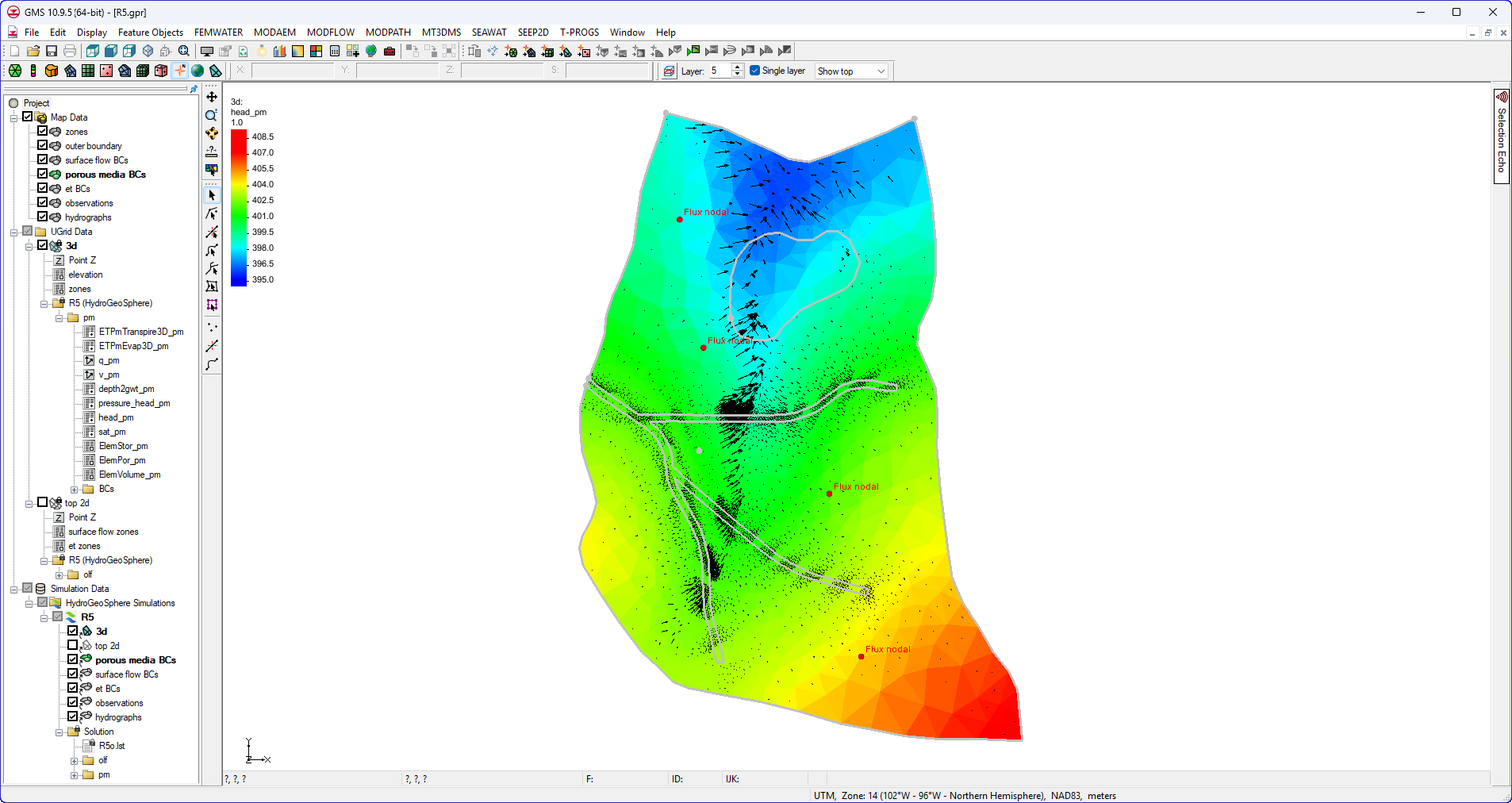1512x803 pixels.
Task: Uncheck the Map Data surface flow BCs checkbox
Action: tap(43, 159)
